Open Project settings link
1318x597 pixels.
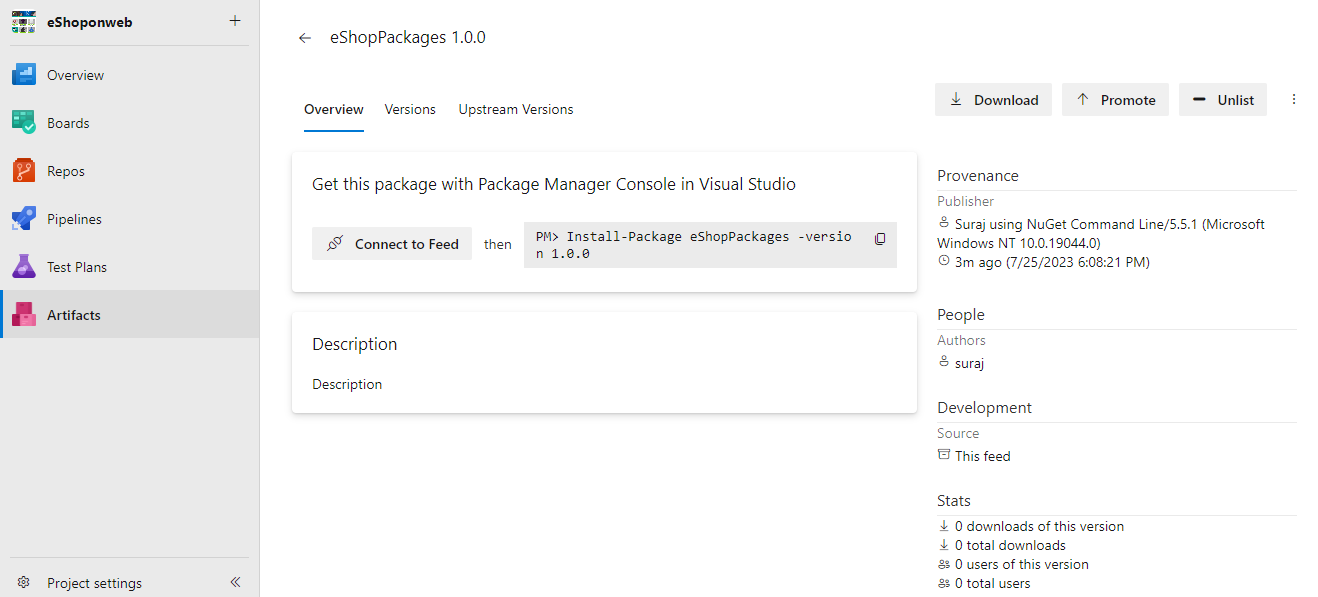(x=94, y=583)
